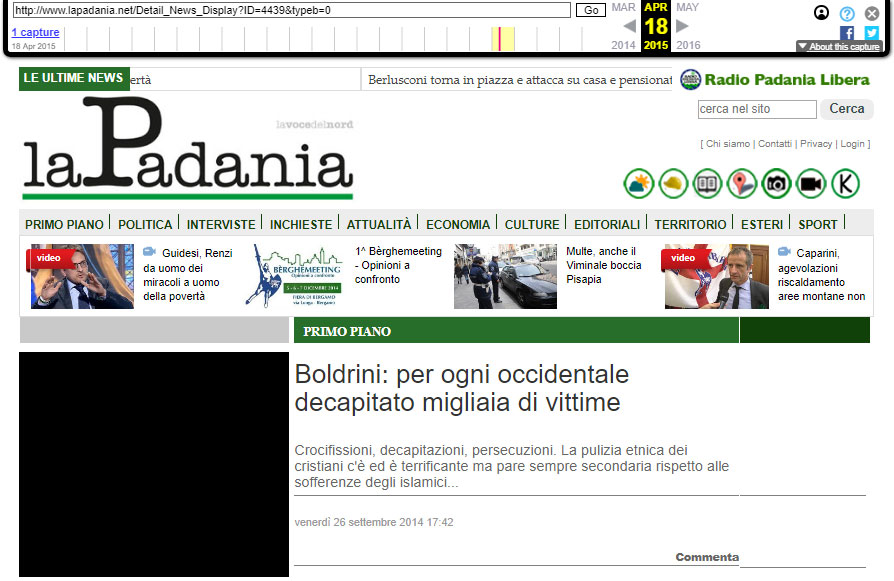Open the SPORT menu section

coord(818,225)
